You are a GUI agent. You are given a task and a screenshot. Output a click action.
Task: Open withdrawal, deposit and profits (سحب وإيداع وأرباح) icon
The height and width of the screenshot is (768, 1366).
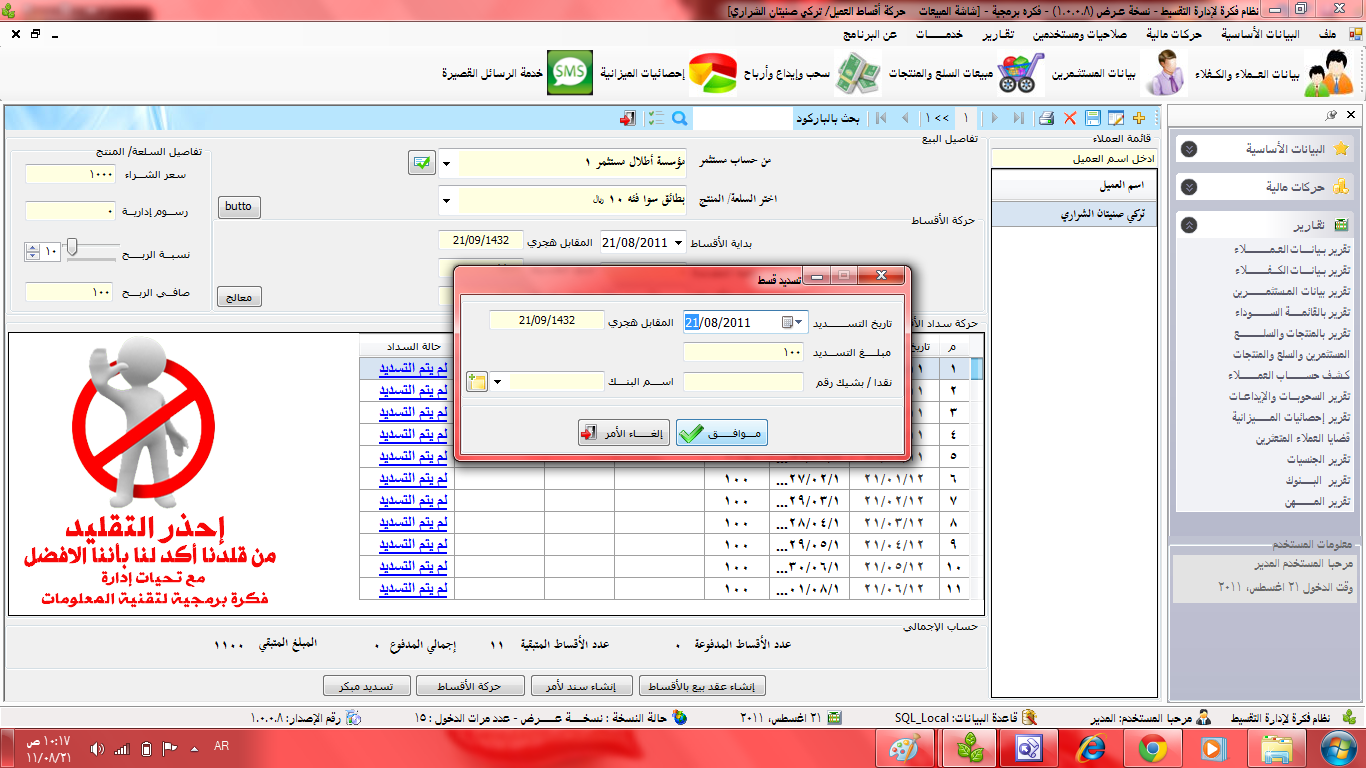pyautogui.click(x=859, y=73)
